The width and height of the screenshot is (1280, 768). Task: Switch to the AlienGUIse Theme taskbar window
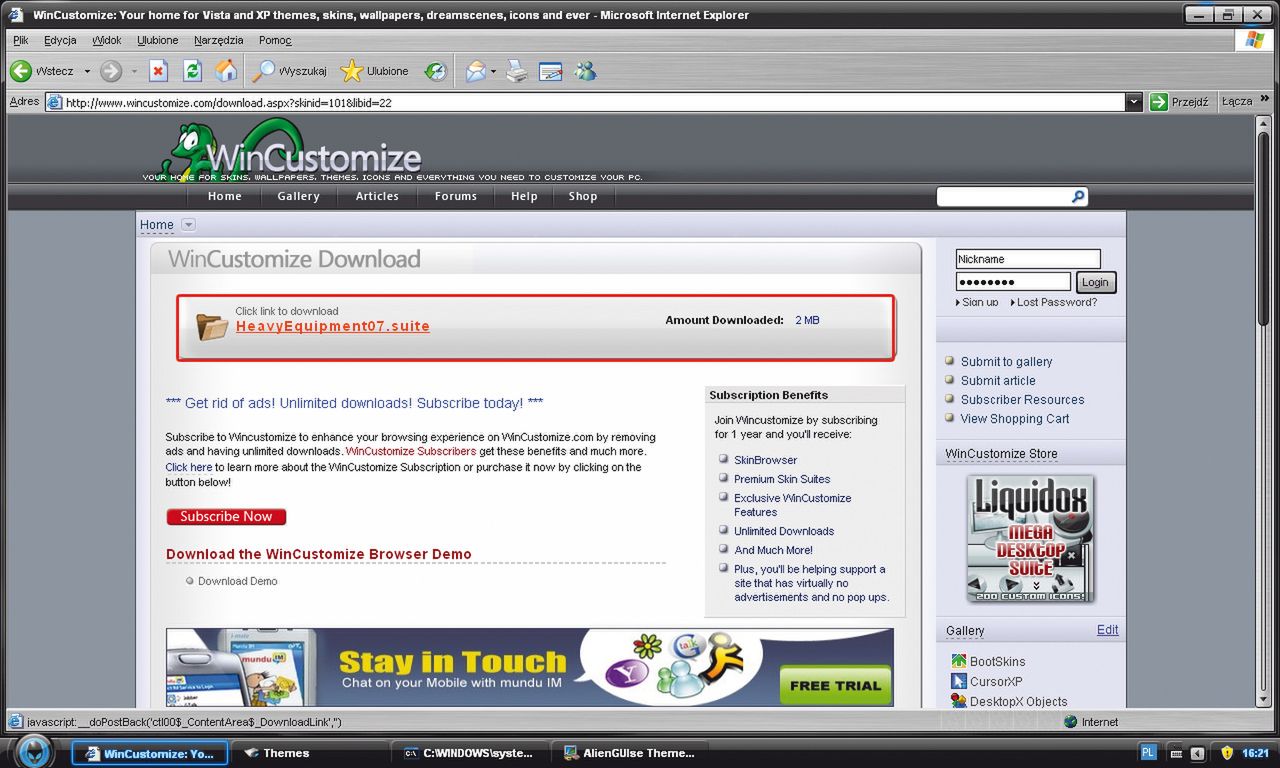click(x=631, y=753)
